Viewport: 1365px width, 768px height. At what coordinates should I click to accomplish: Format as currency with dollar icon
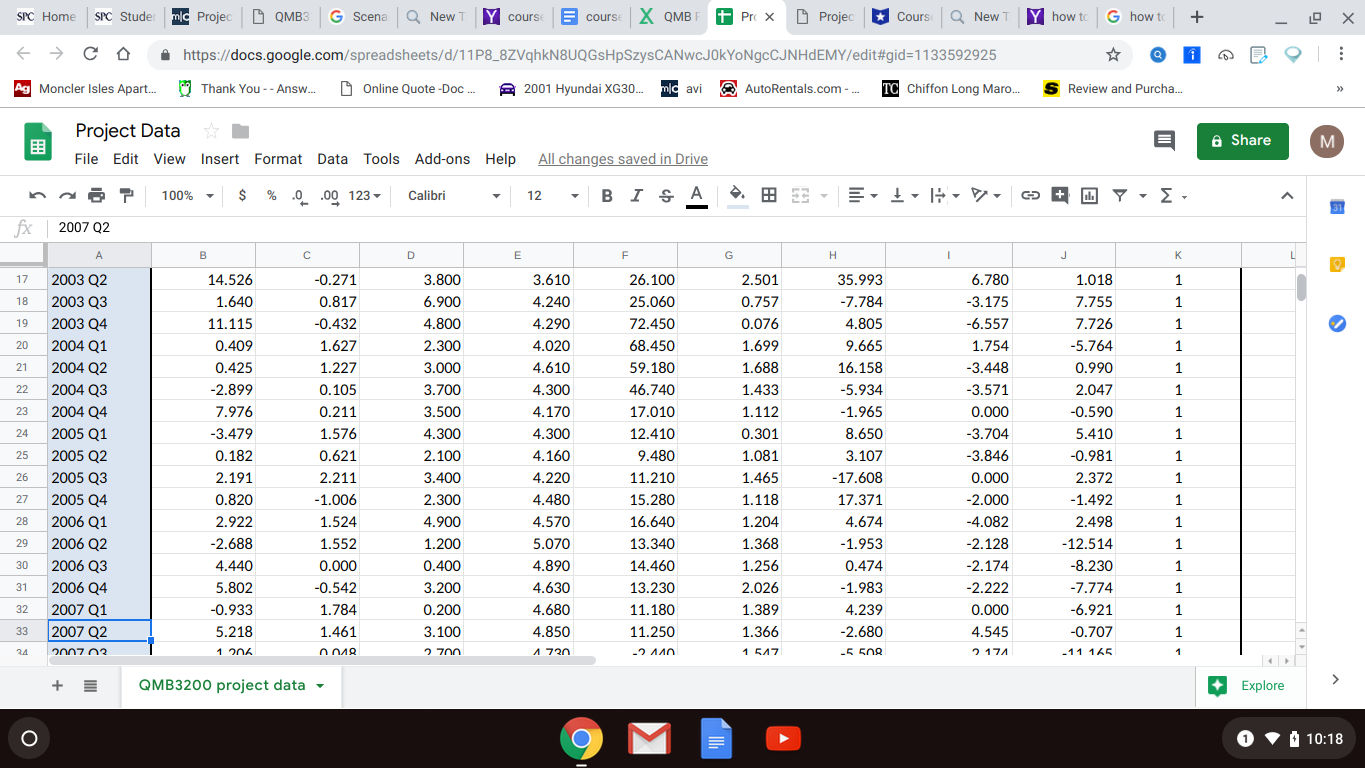point(243,196)
